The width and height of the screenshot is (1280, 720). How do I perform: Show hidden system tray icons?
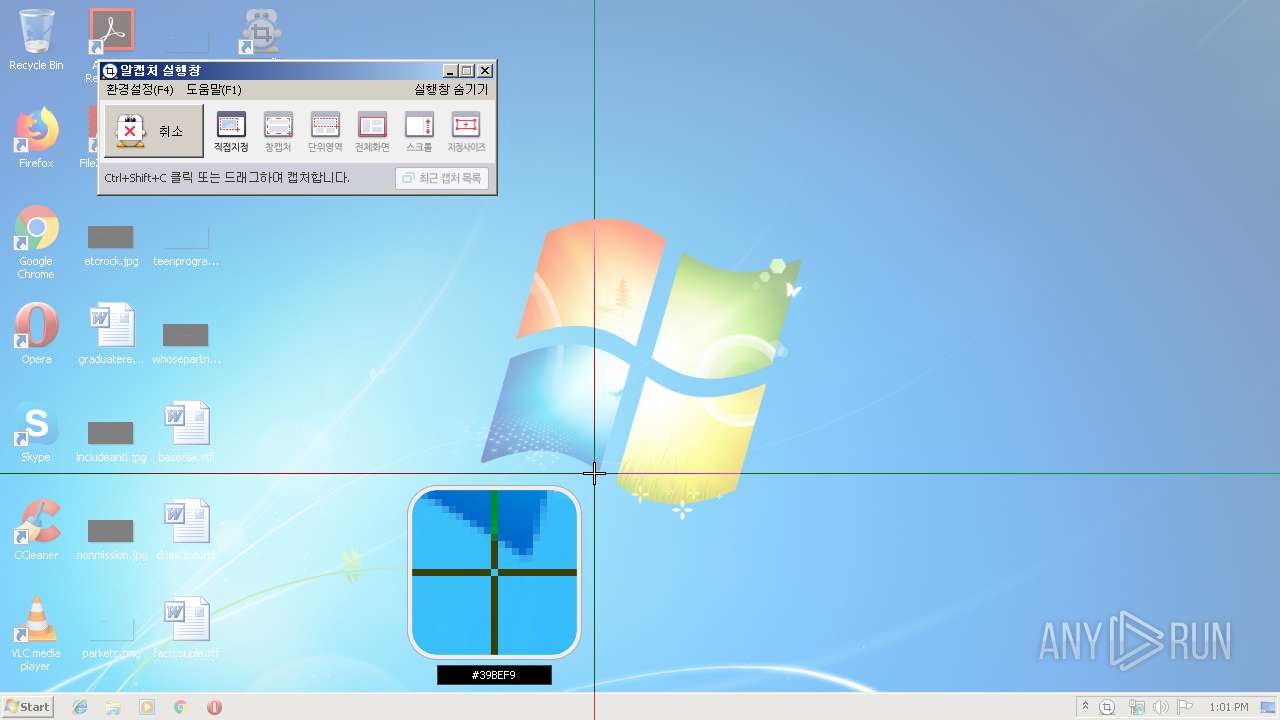pos(1085,707)
